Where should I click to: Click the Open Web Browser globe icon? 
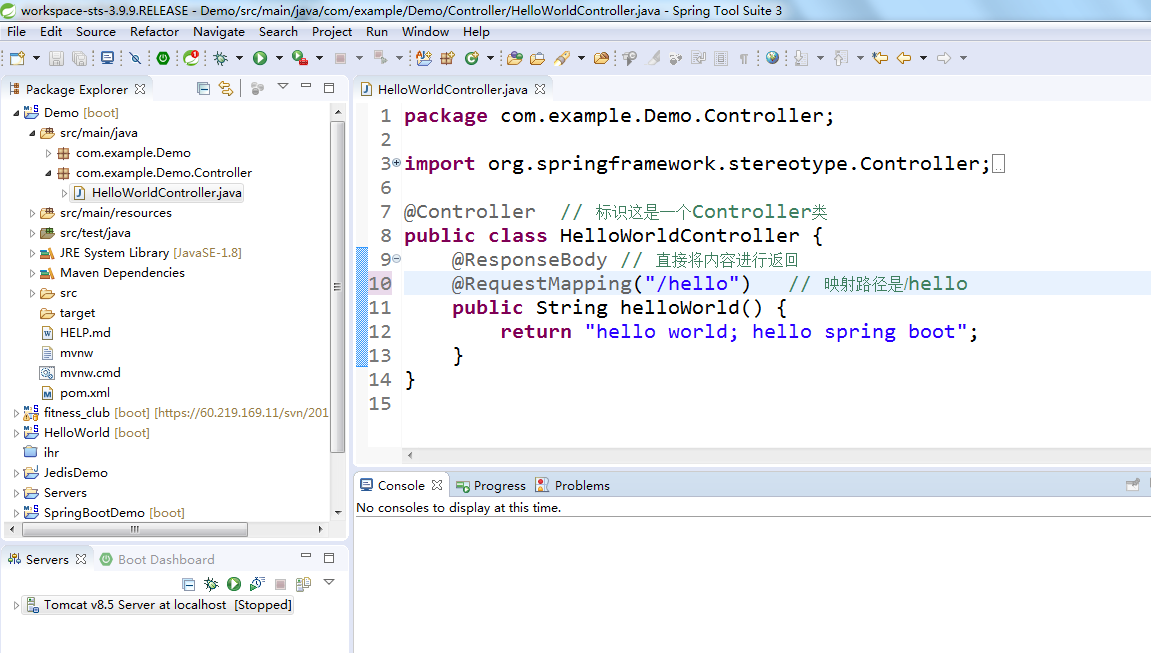[772, 58]
